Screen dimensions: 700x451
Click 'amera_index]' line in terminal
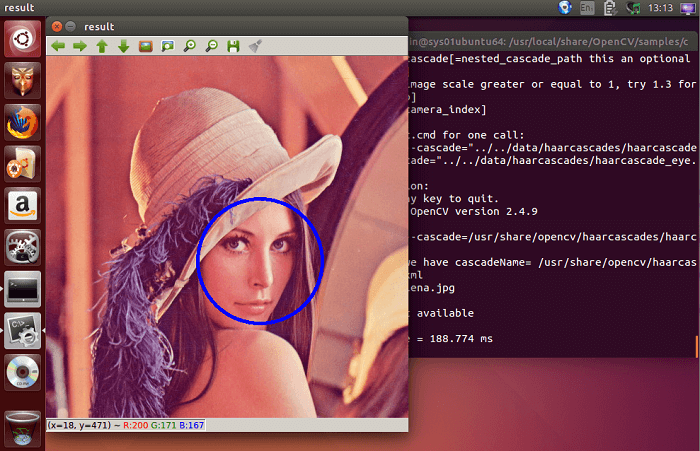click(x=448, y=109)
